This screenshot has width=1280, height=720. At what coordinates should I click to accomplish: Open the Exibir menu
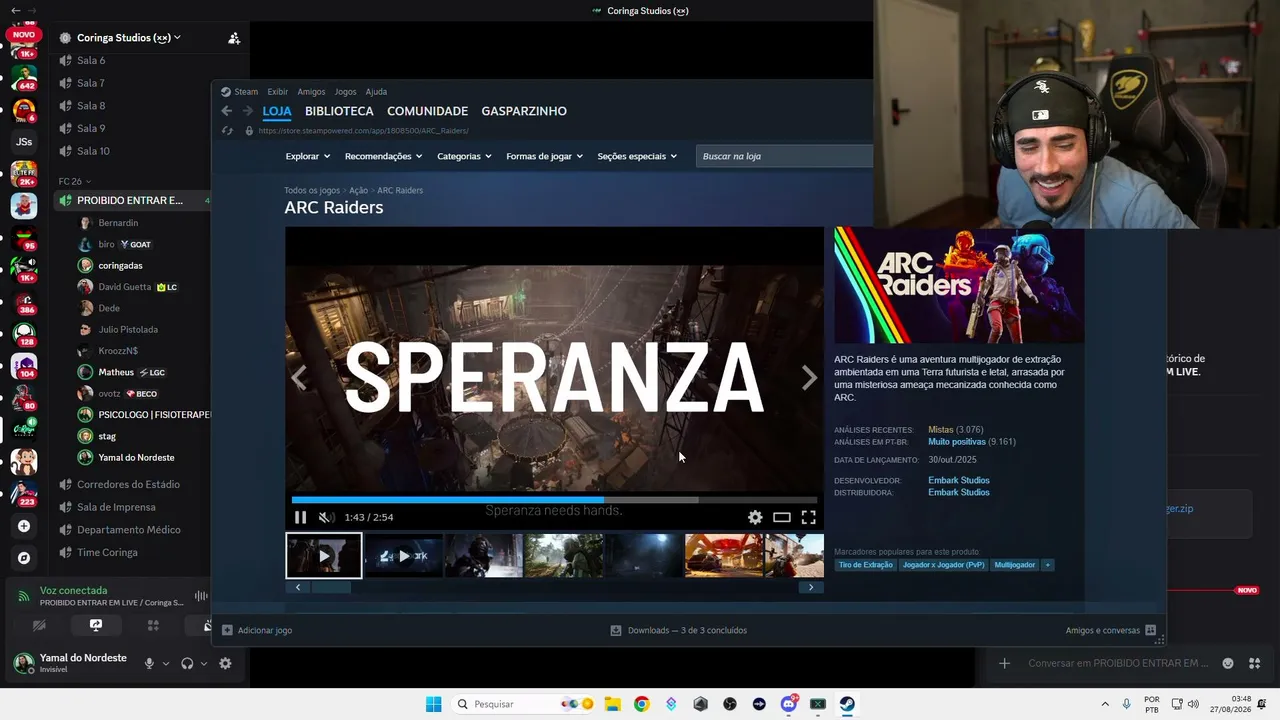(x=277, y=92)
